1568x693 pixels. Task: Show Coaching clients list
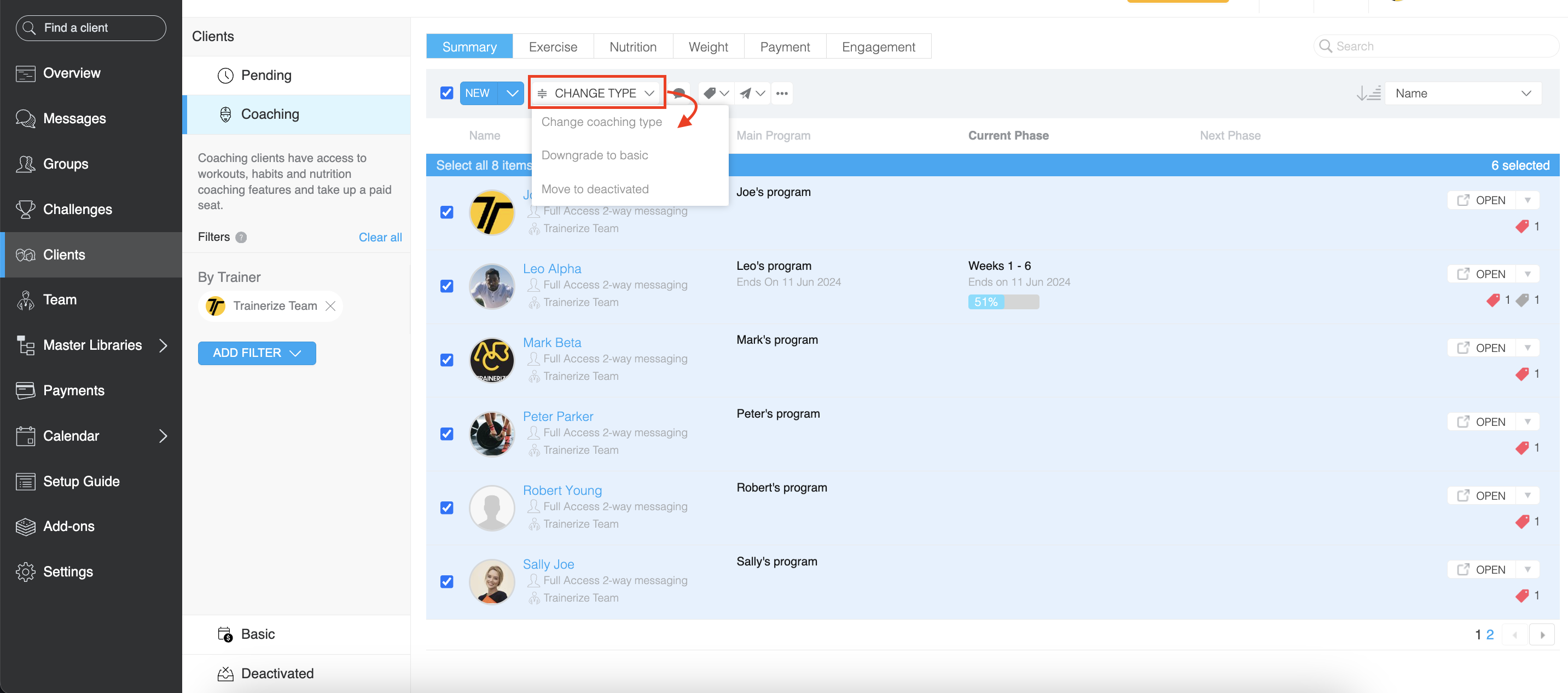pyautogui.click(x=297, y=114)
